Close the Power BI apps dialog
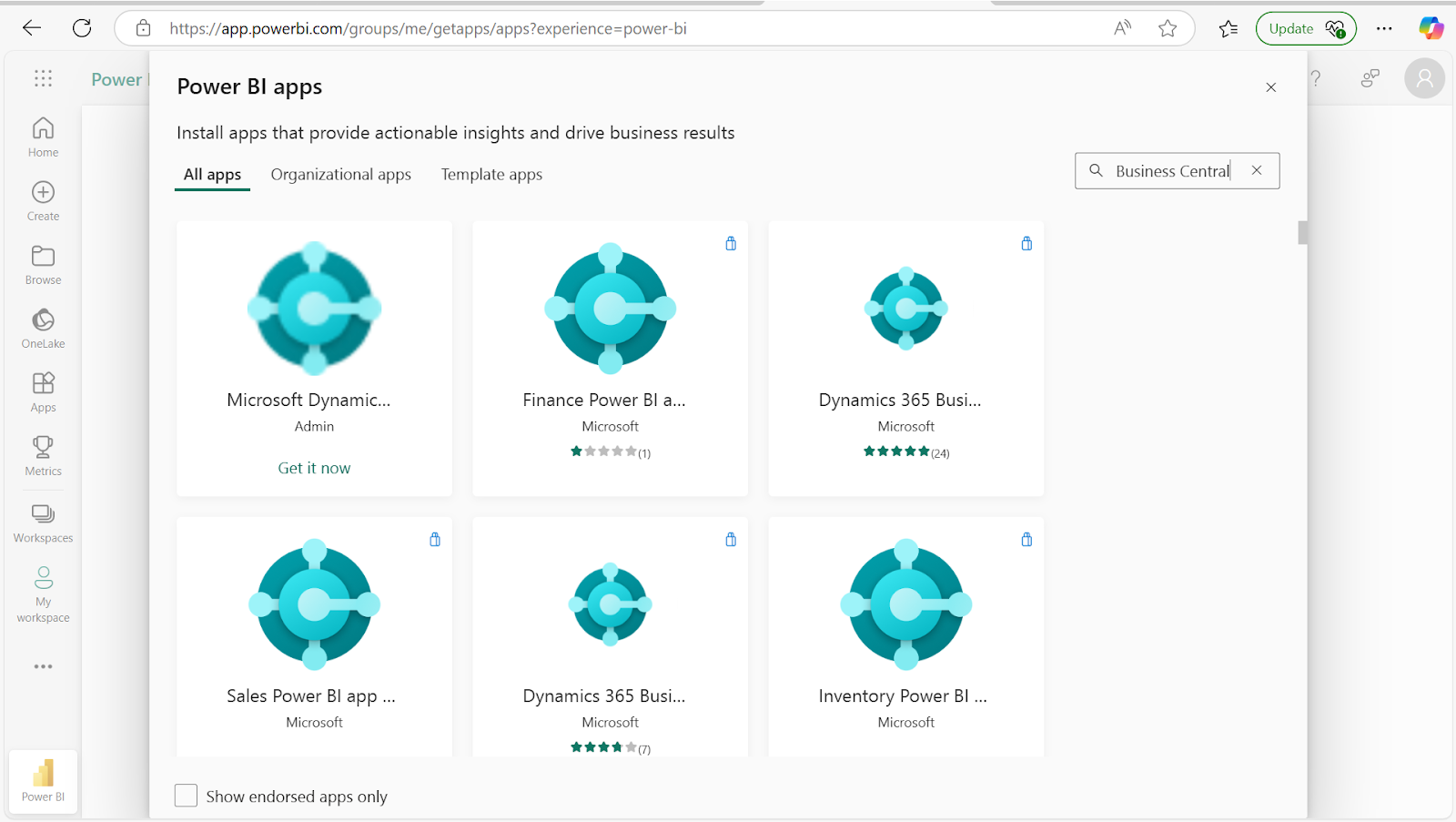Image resolution: width=1456 pixels, height=822 pixels. coord(1271,87)
